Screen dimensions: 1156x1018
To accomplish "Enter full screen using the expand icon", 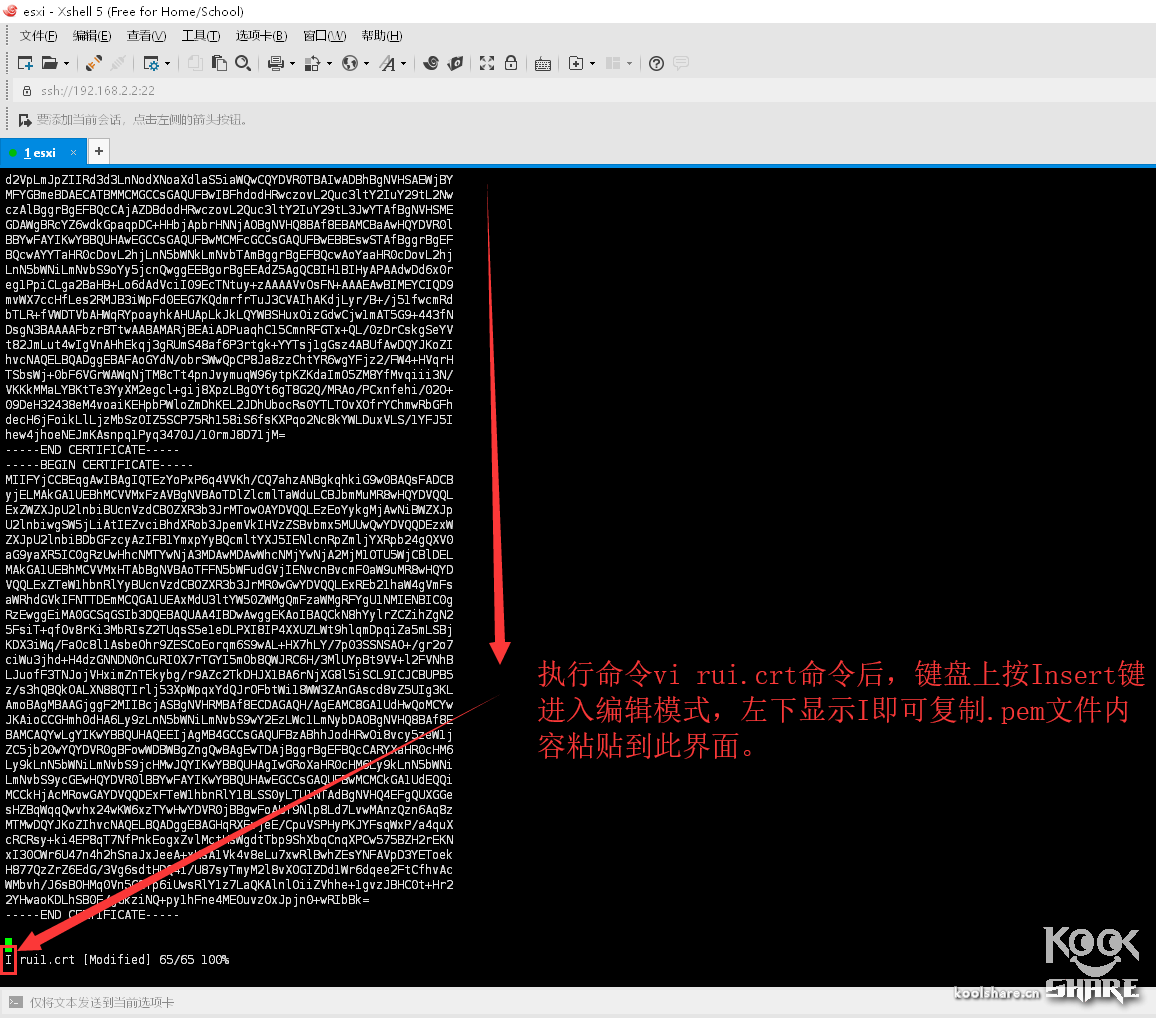I will click(x=486, y=62).
